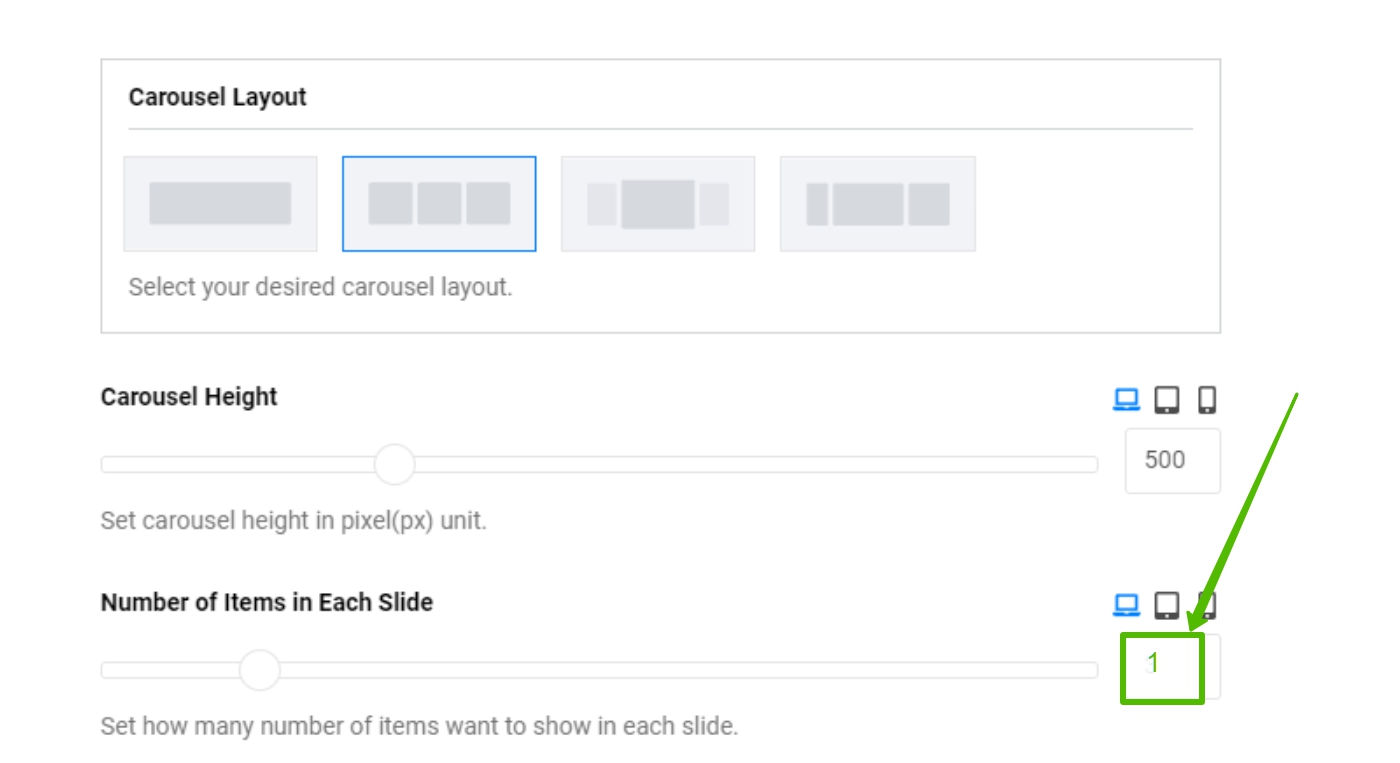Click the far right end of Number of Items track
1400x763 pixels.
point(1092,670)
